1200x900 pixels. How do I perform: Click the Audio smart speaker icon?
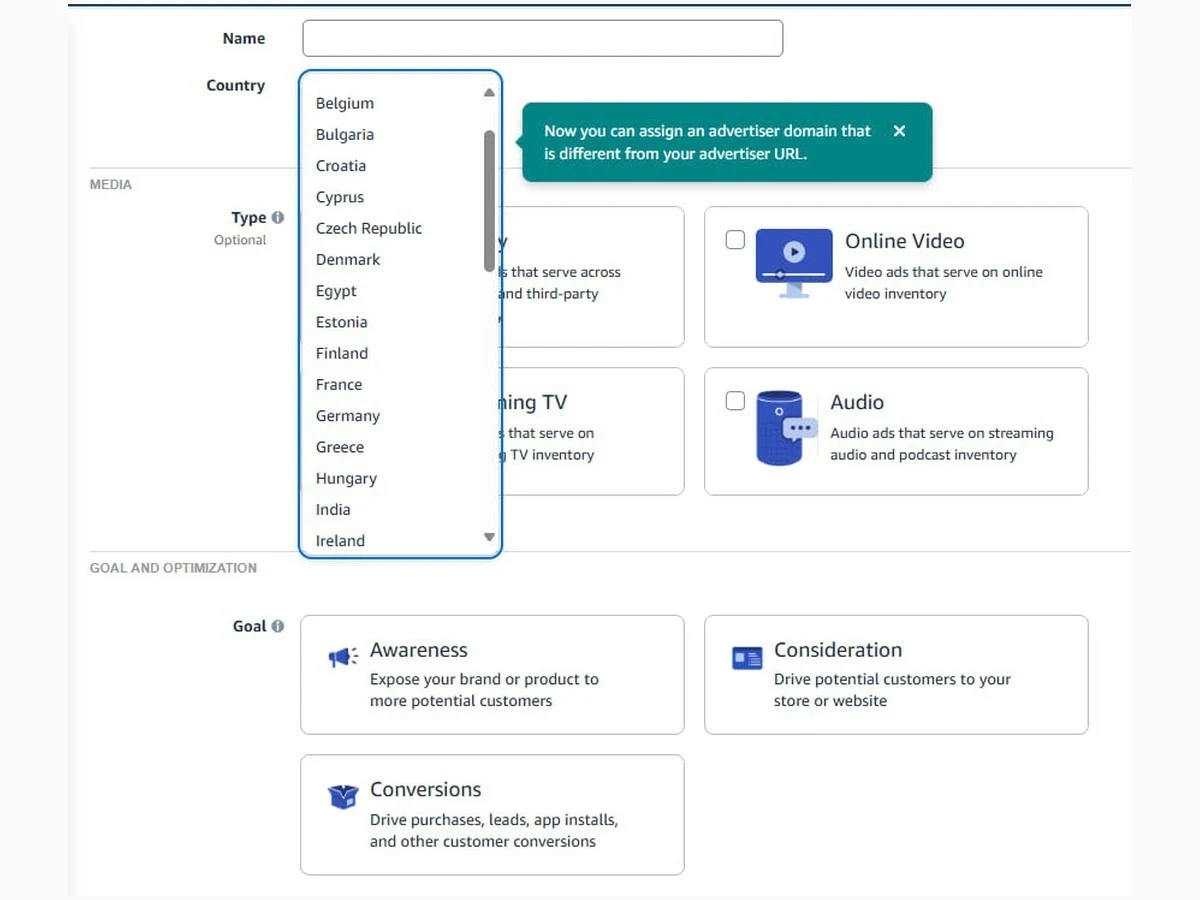[x=786, y=428]
